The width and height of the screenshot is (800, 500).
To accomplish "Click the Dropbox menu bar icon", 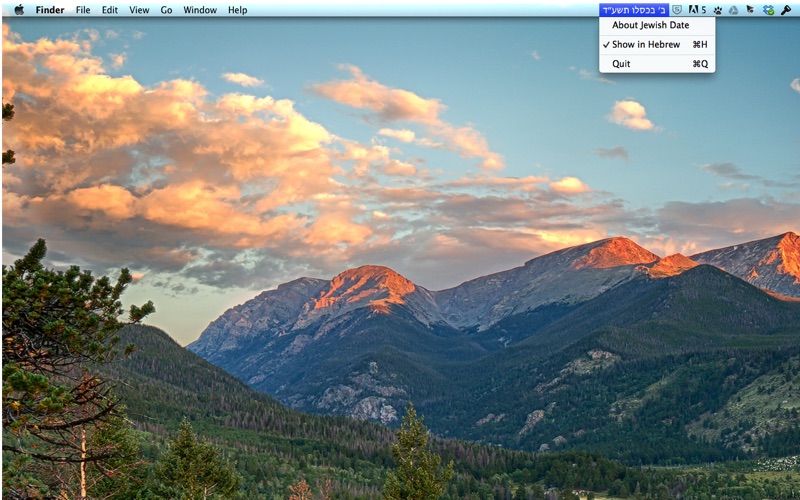I will [768, 10].
